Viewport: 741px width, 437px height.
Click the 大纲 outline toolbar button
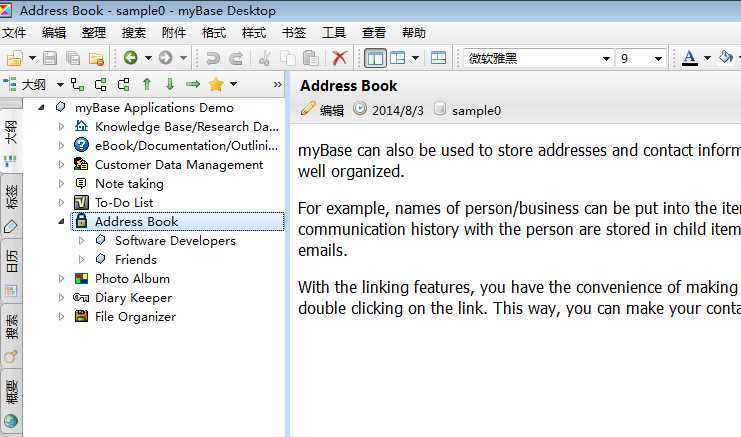tap(26, 85)
